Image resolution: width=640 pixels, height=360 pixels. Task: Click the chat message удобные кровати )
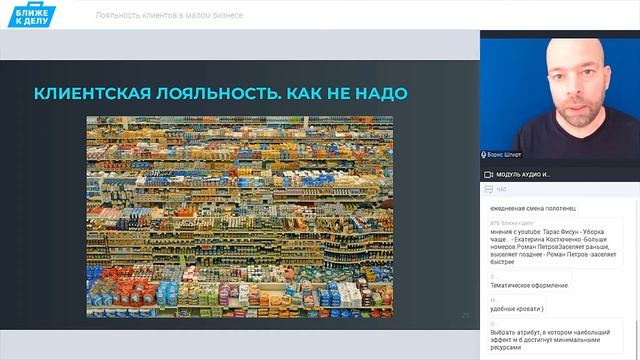point(517,309)
